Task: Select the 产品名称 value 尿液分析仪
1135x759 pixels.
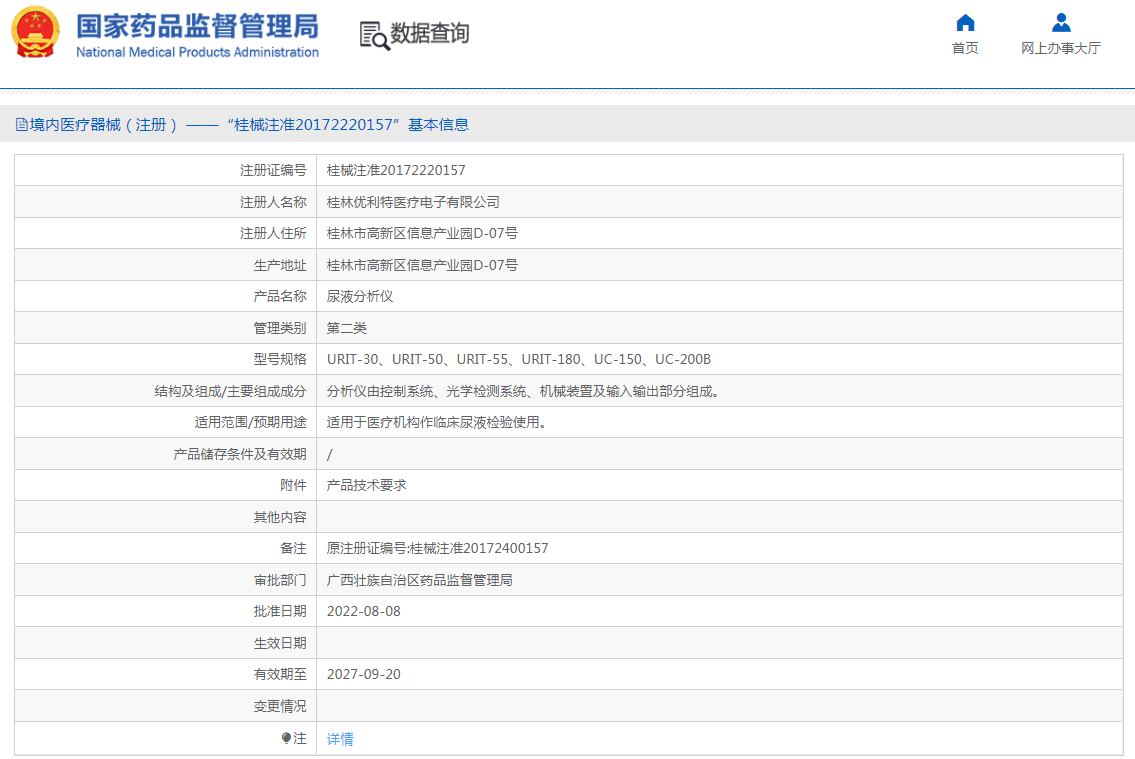Action: click(x=361, y=295)
